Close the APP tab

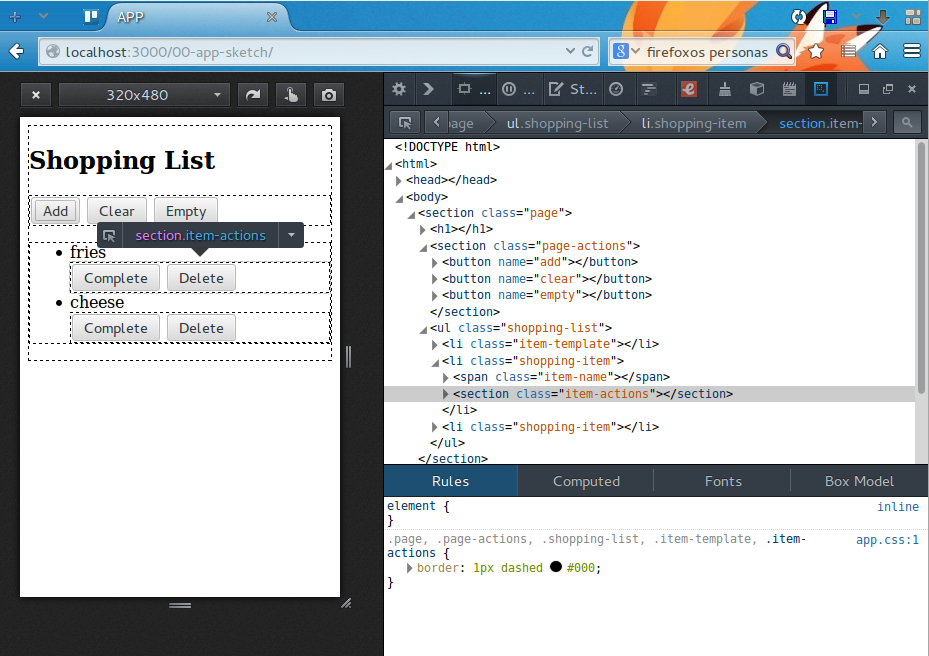[x=272, y=17]
